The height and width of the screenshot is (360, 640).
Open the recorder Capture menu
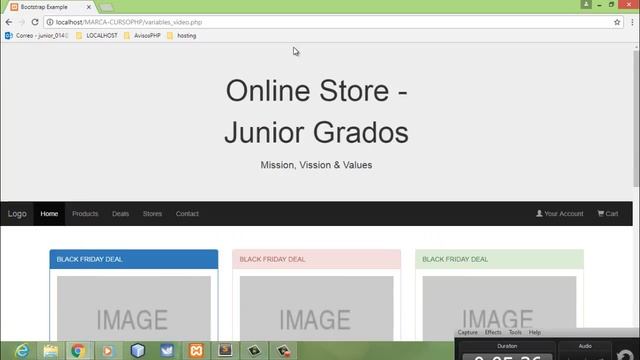click(467, 332)
